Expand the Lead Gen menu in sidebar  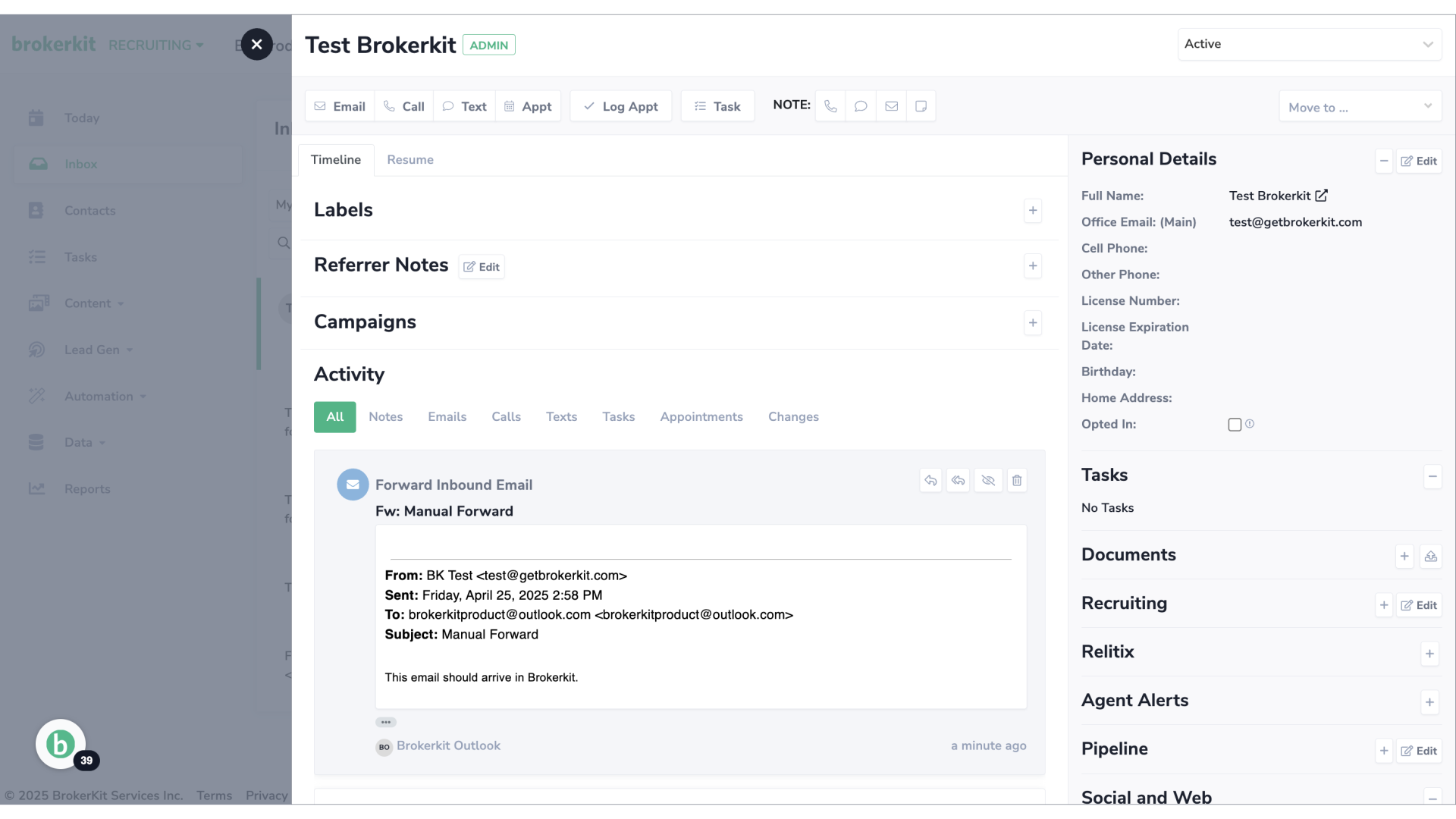pyautogui.click(x=99, y=350)
